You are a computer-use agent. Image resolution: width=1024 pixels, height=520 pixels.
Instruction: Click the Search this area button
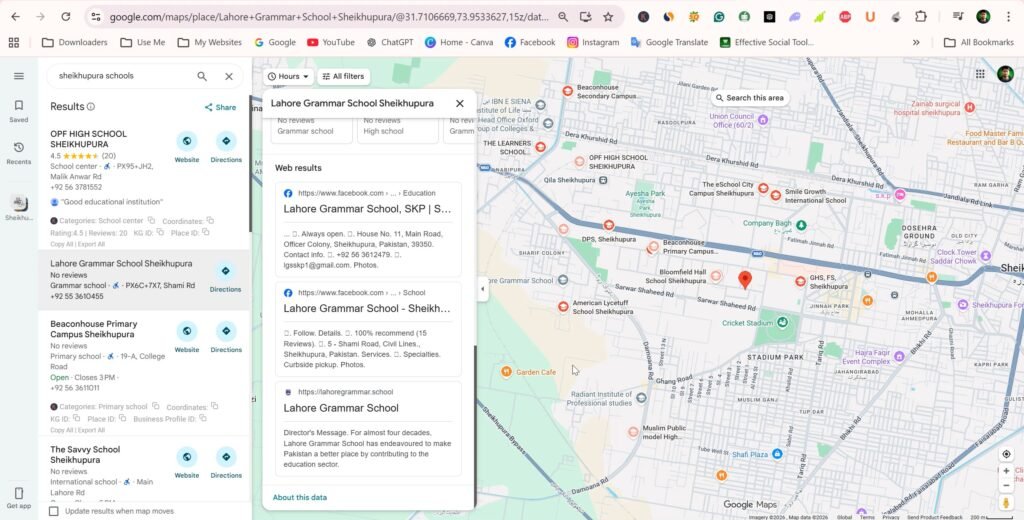[749, 98]
